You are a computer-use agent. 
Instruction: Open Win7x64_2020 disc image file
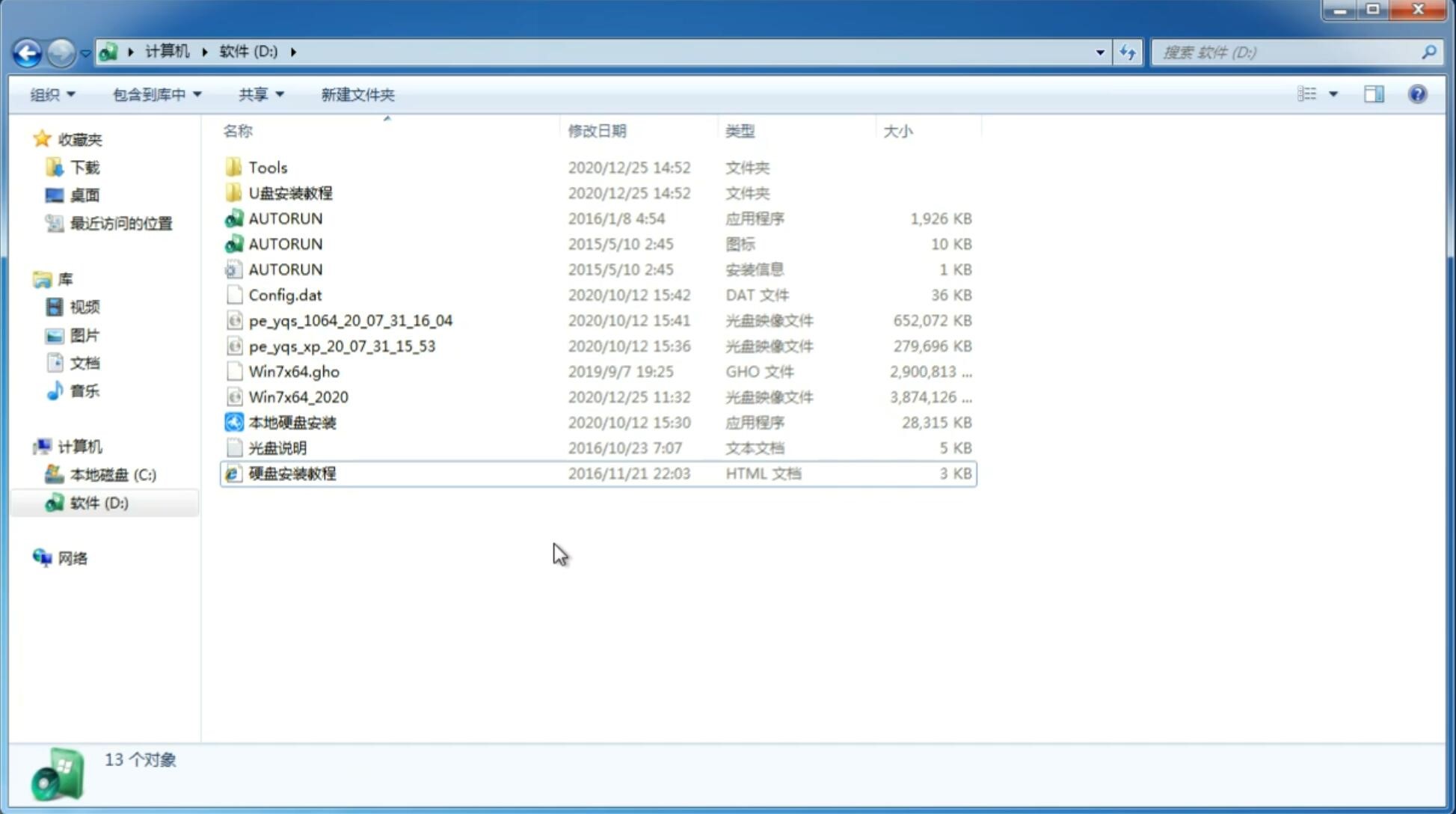tap(297, 396)
